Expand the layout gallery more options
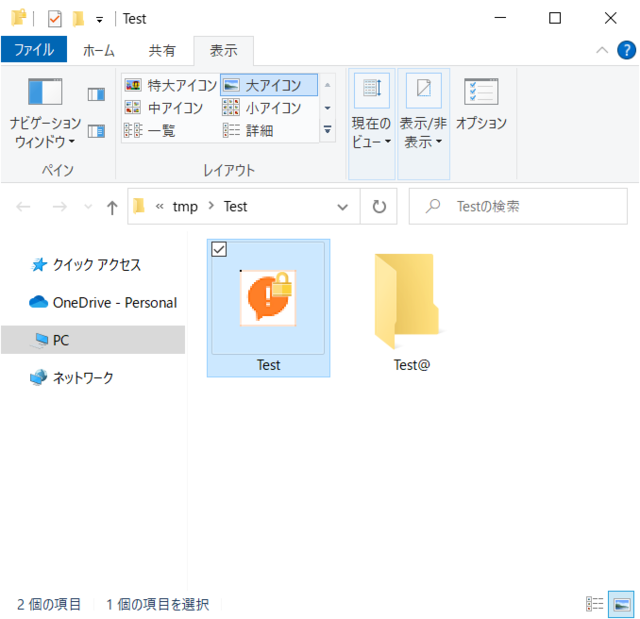 [327, 130]
